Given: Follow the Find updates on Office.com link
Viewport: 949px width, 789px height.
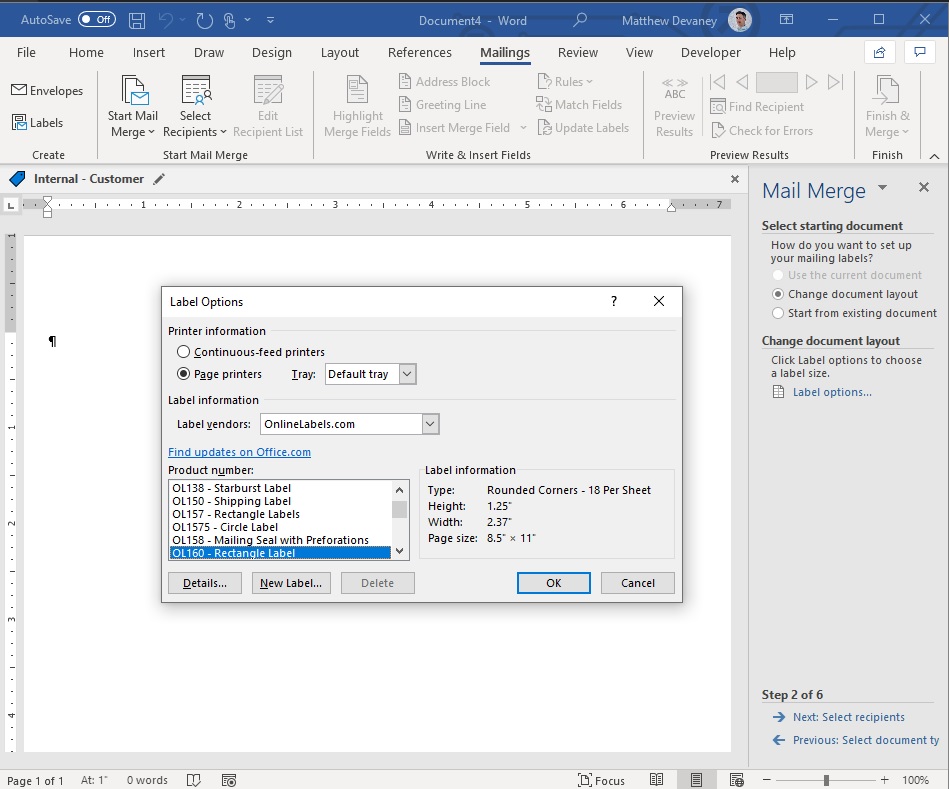Looking at the screenshot, I should 239,452.
